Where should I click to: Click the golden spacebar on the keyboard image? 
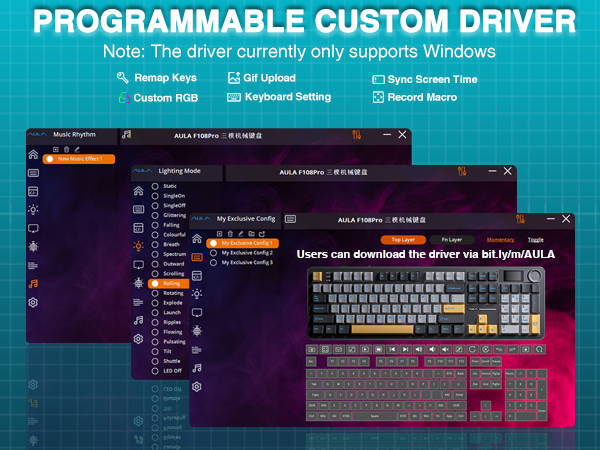click(382, 329)
